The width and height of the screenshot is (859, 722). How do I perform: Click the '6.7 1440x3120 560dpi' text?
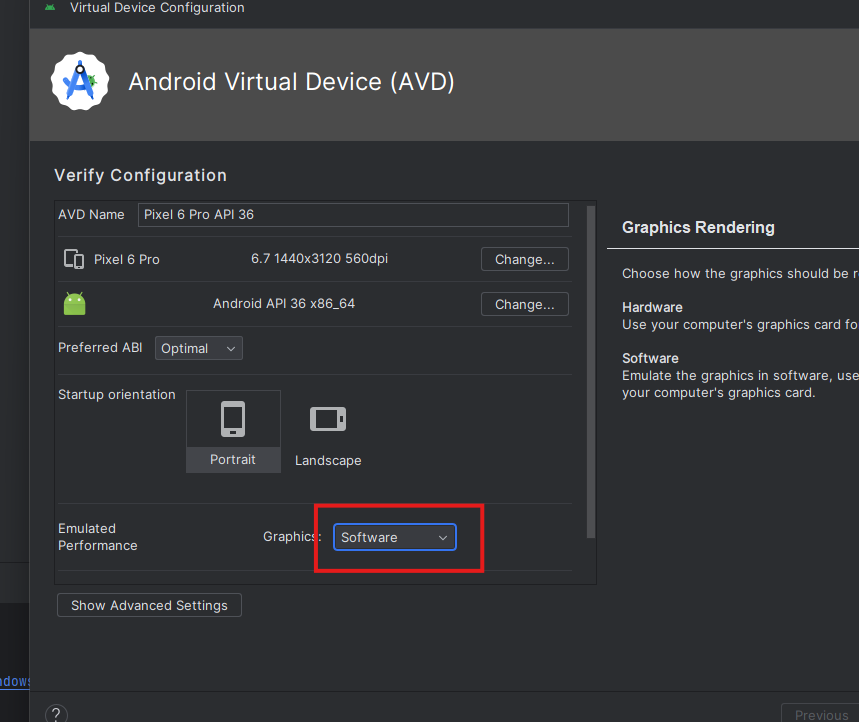coord(319,259)
